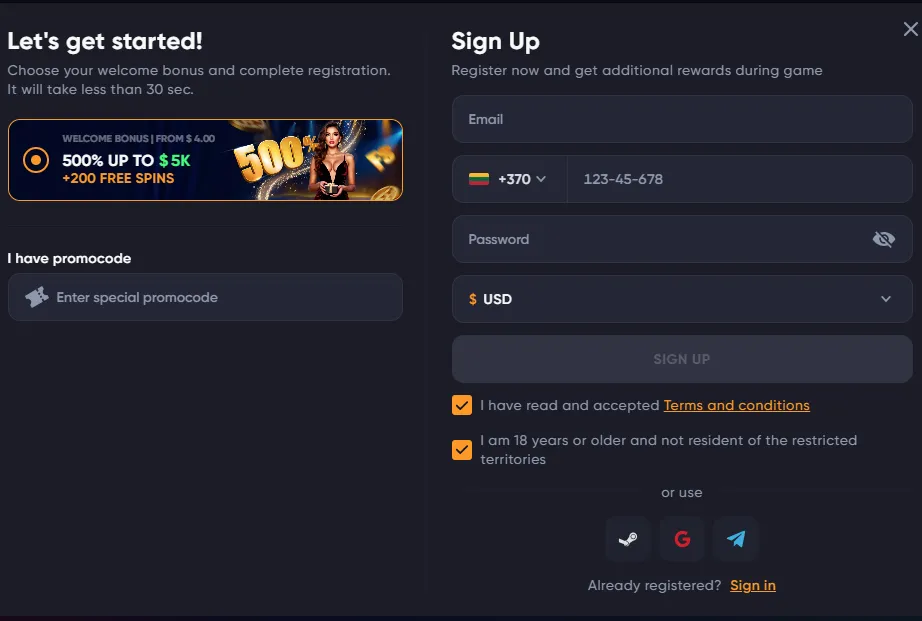The image size is (922, 621).
Task: Expand the USD currency dropdown
Action: point(885,299)
